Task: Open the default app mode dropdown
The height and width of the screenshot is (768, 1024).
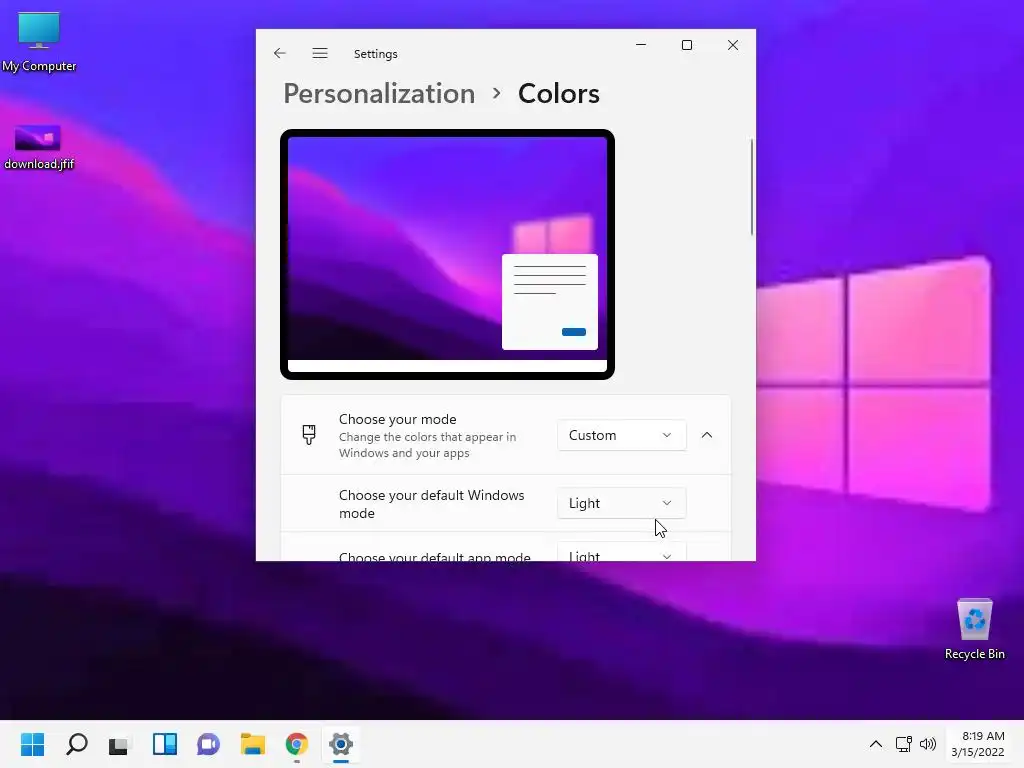Action: pos(621,552)
